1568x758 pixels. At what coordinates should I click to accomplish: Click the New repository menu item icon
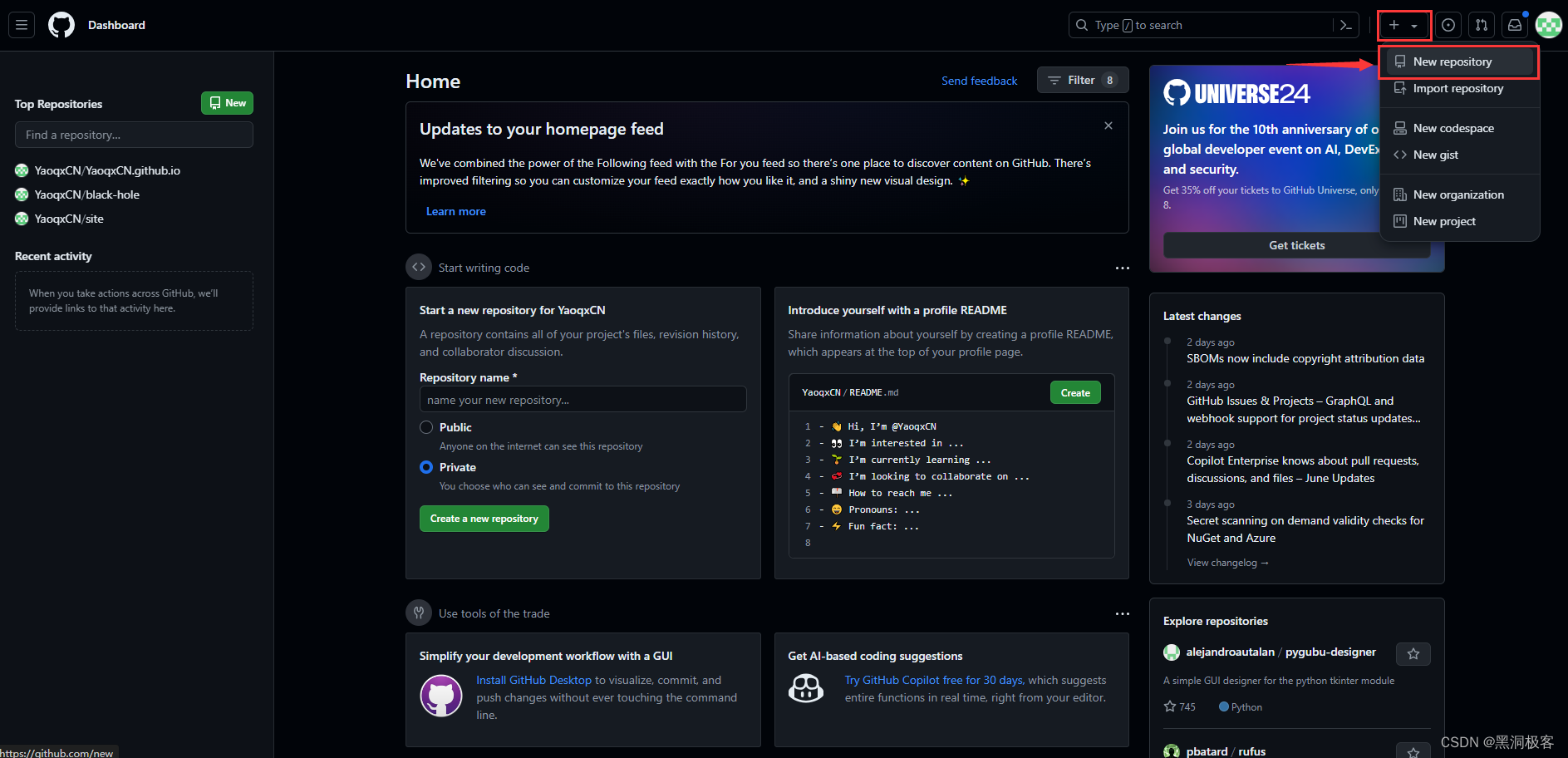1400,62
